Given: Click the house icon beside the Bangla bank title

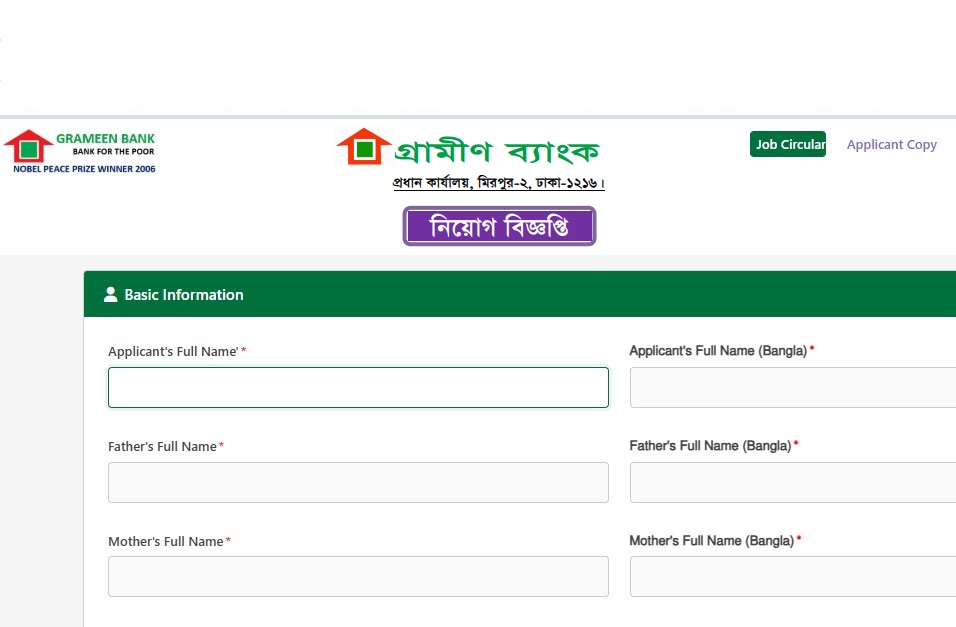Looking at the screenshot, I should [x=363, y=147].
